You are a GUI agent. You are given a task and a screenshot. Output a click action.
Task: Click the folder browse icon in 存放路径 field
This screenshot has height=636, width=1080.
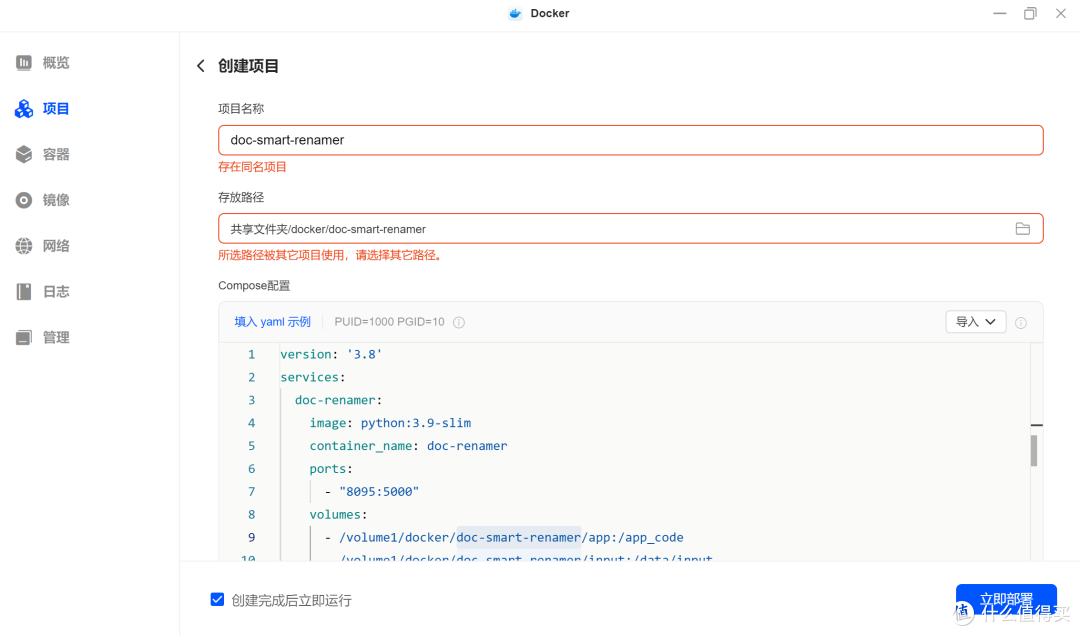click(1022, 229)
